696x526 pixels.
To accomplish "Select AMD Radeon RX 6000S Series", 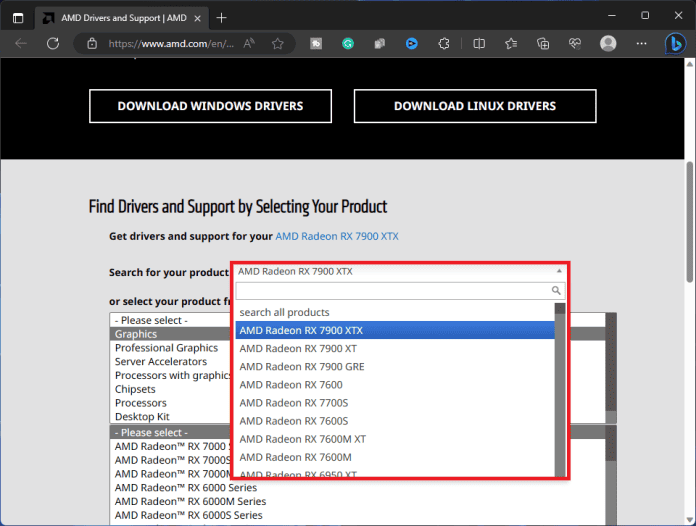I will click(x=189, y=515).
